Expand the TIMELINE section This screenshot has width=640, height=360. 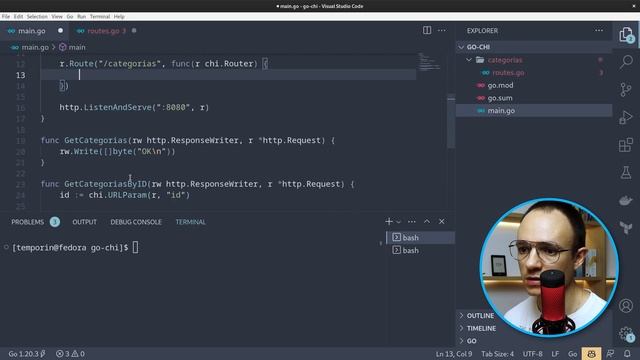pos(478,328)
